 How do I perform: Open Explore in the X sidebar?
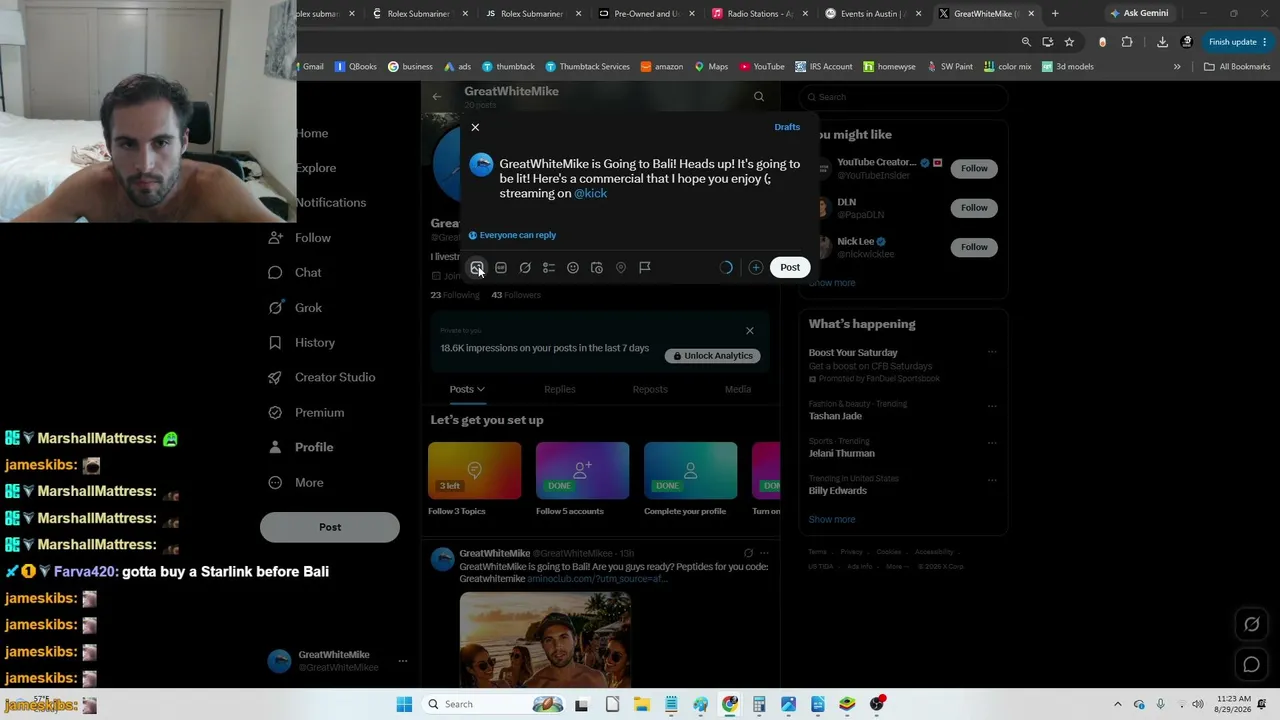pyautogui.click(x=316, y=168)
